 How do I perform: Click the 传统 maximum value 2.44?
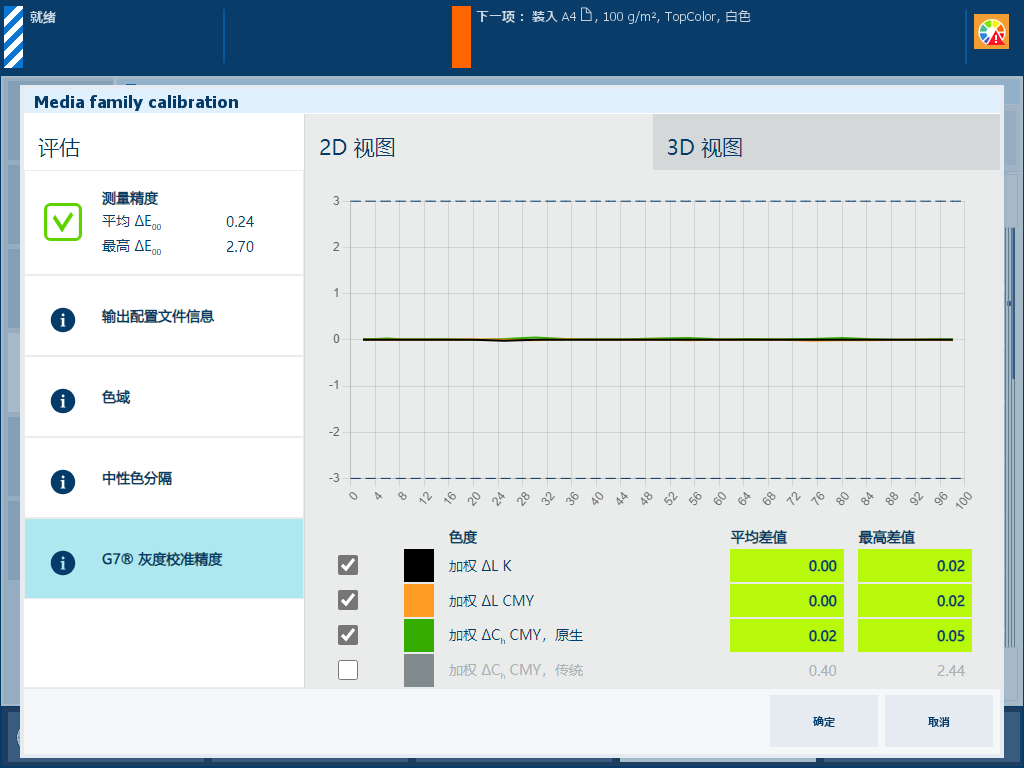950,671
